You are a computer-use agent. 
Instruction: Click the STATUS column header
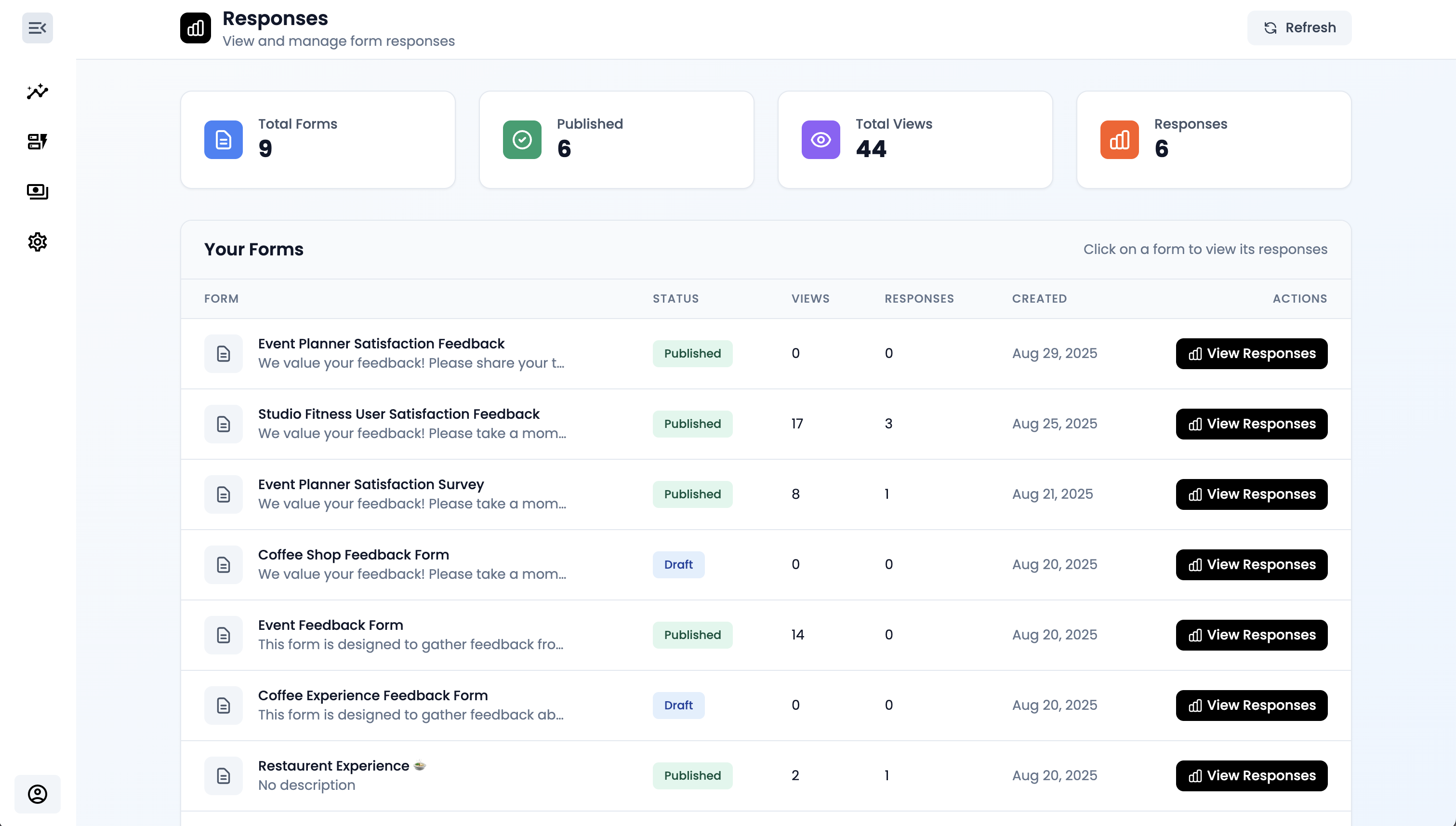tap(675, 298)
